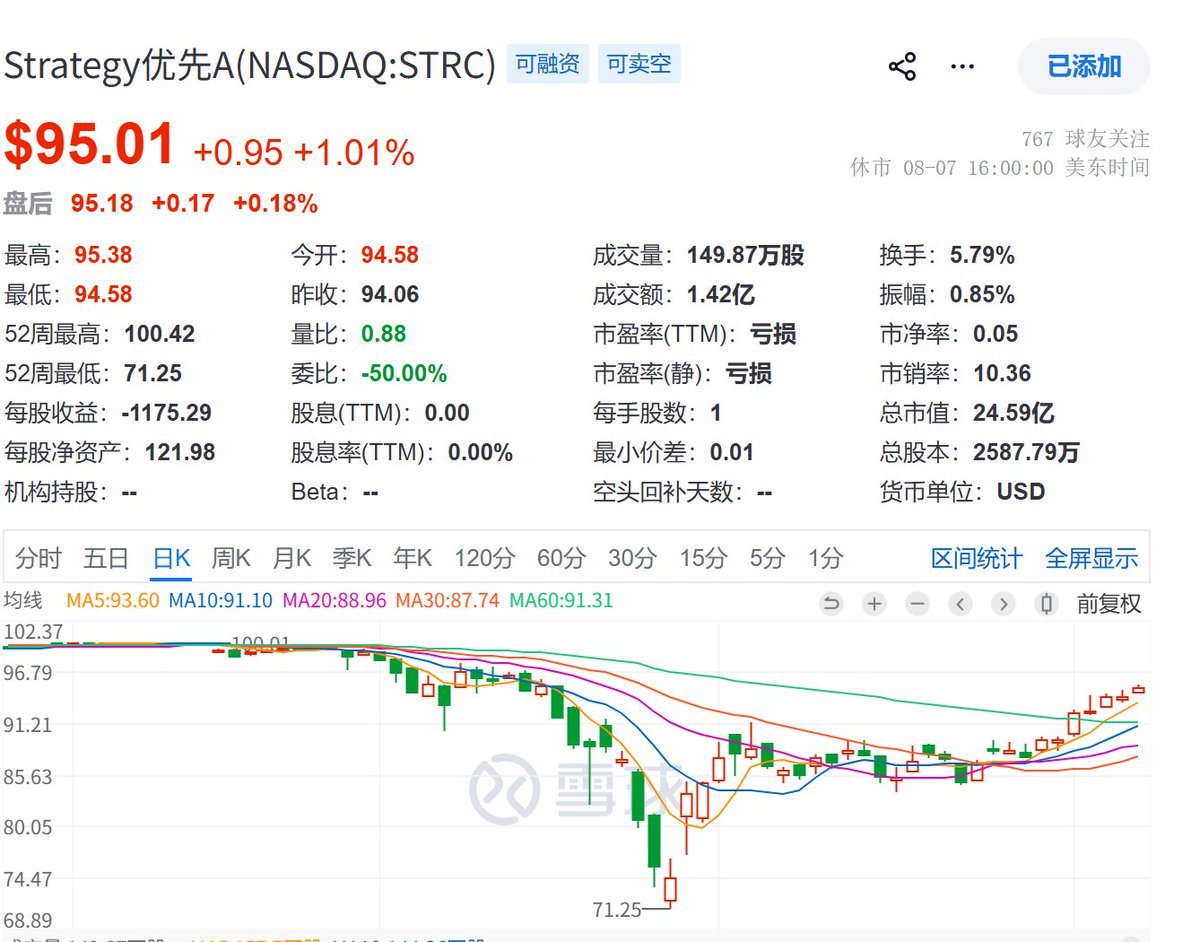Click the MA20:88.96 indicator label
1200x942 pixels.
pos(335,601)
